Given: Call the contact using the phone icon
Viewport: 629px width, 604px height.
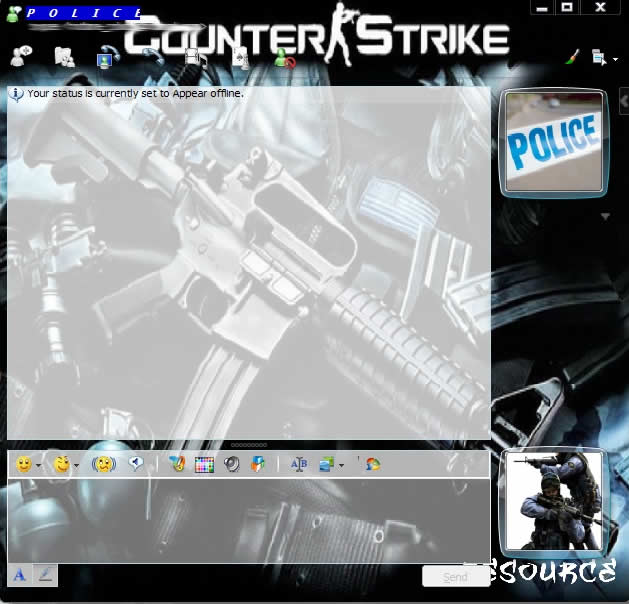Looking at the screenshot, I should point(153,57).
